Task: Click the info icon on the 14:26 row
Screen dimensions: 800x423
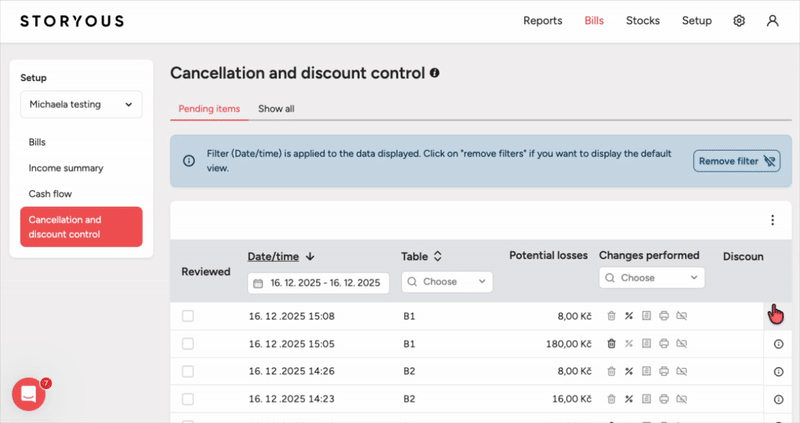Action: (x=779, y=371)
